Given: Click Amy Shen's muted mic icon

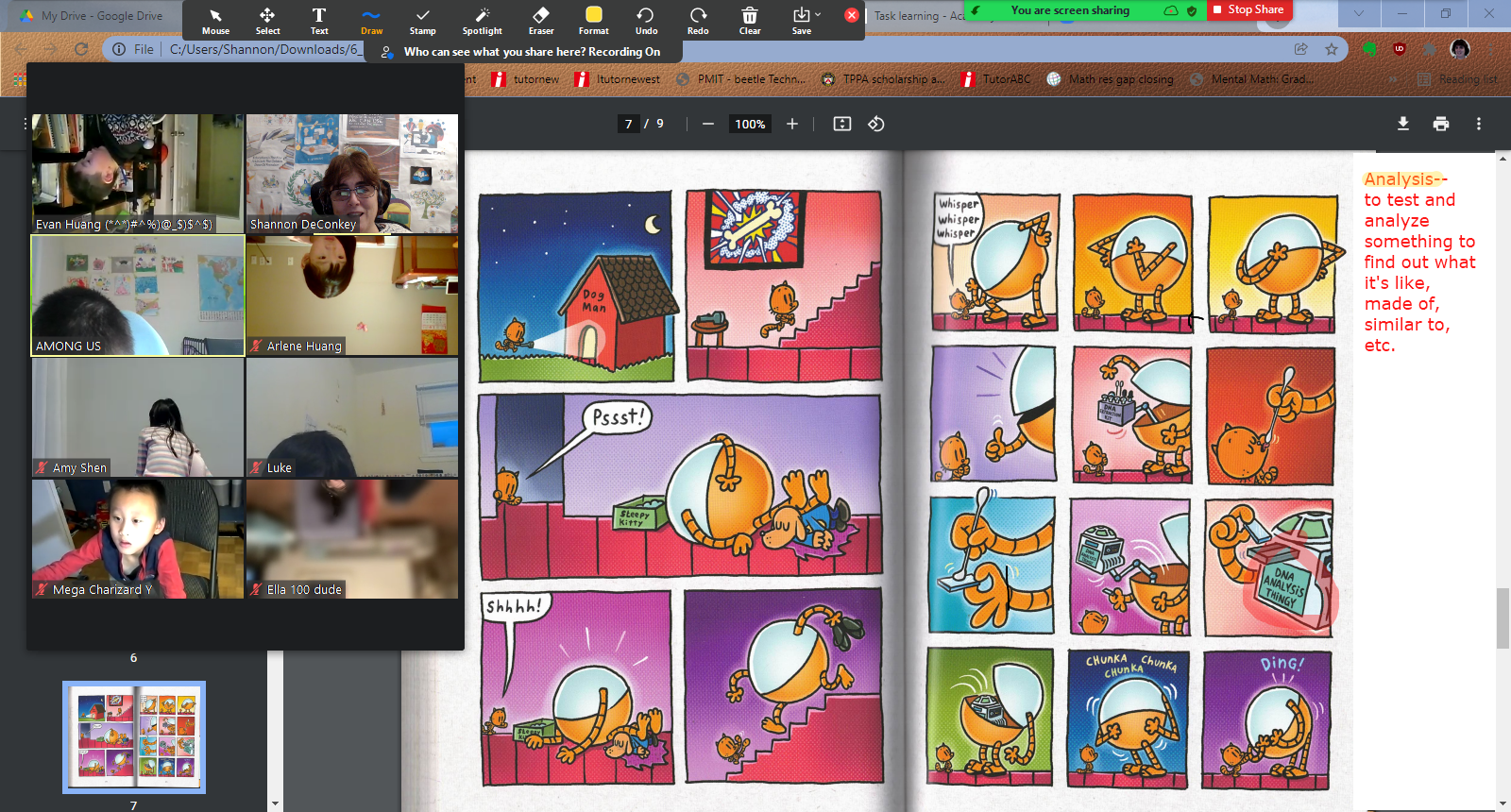Looking at the screenshot, I should pos(42,467).
